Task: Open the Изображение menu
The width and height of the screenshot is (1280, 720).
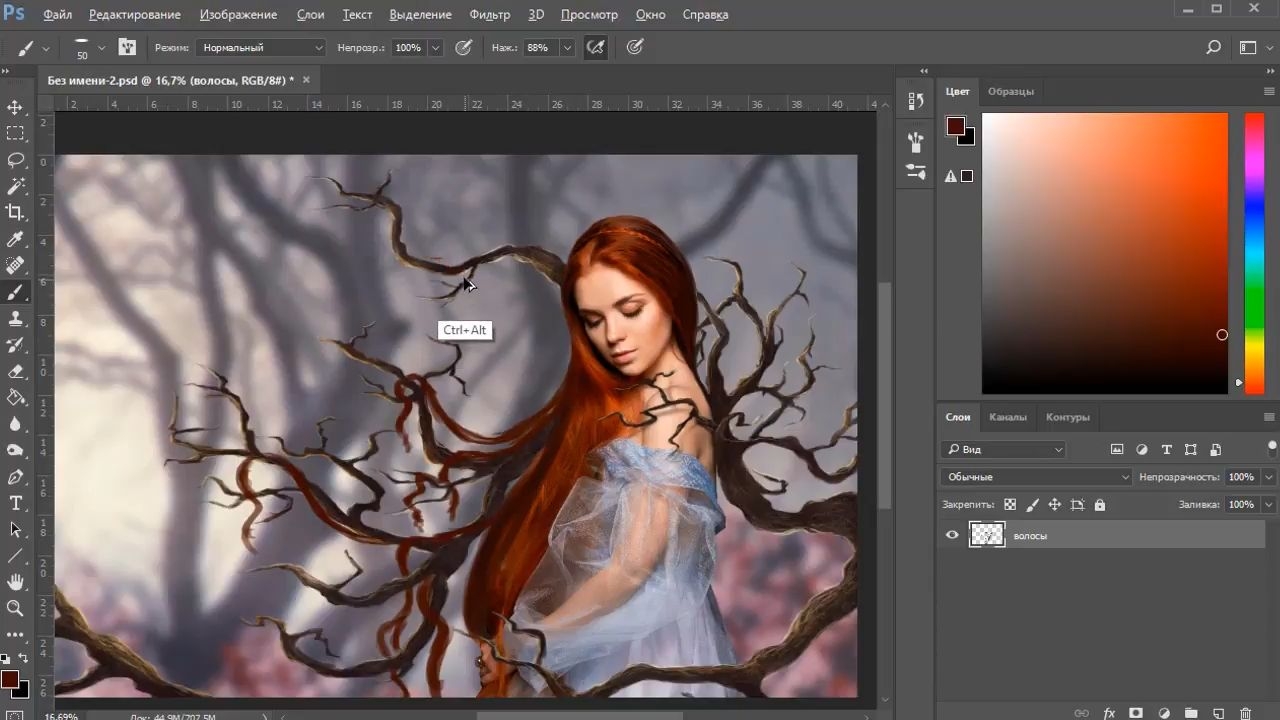Action: (238, 15)
